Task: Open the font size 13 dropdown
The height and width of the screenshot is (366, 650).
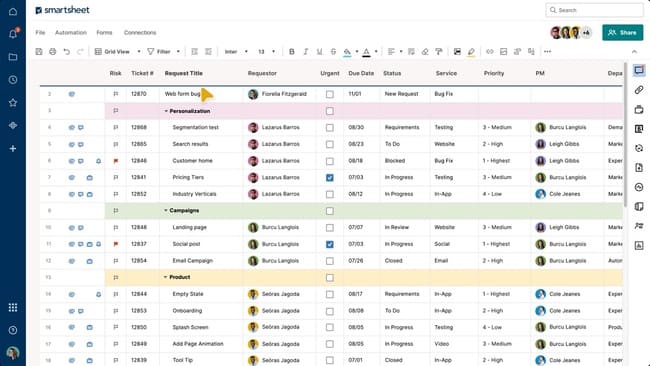Action: click(267, 52)
